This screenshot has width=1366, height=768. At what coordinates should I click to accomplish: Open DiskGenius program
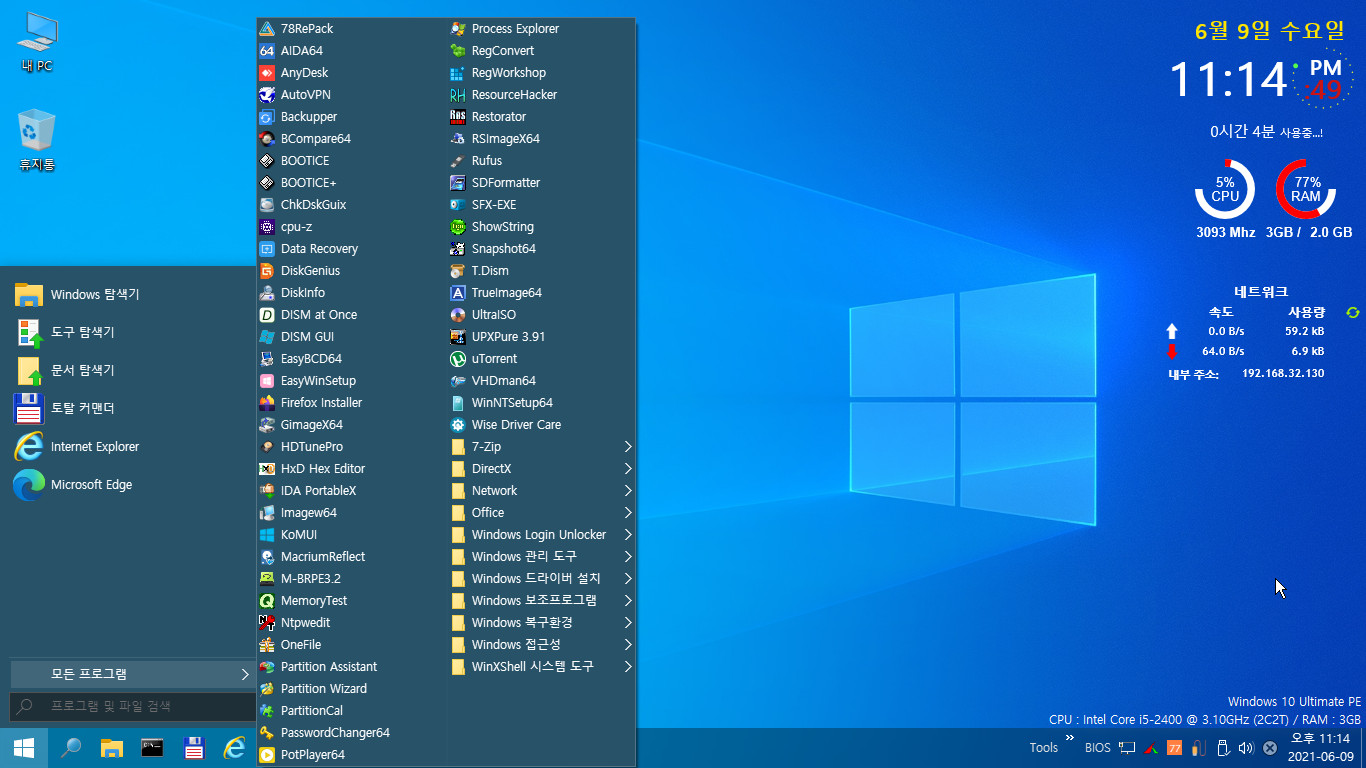[x=350, y=271]
